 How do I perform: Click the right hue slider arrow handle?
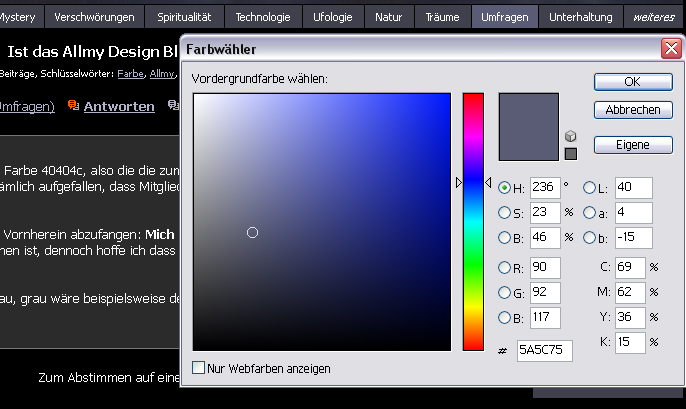(488, 182)
